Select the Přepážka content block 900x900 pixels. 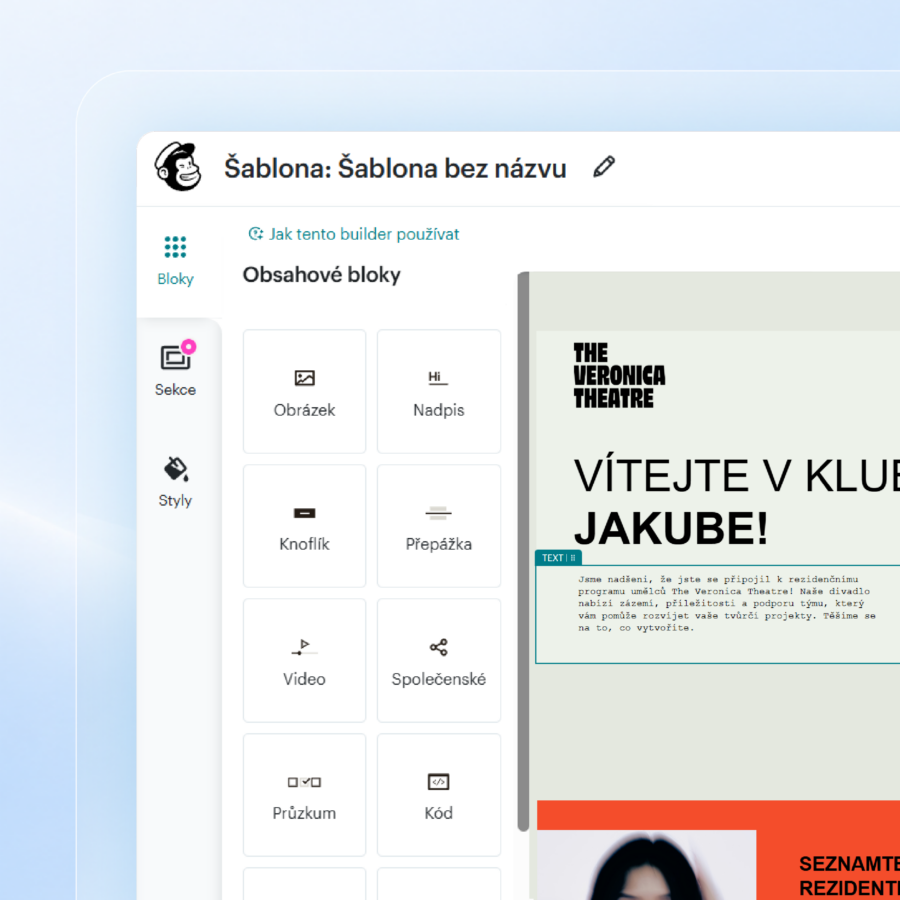point(439,526)
